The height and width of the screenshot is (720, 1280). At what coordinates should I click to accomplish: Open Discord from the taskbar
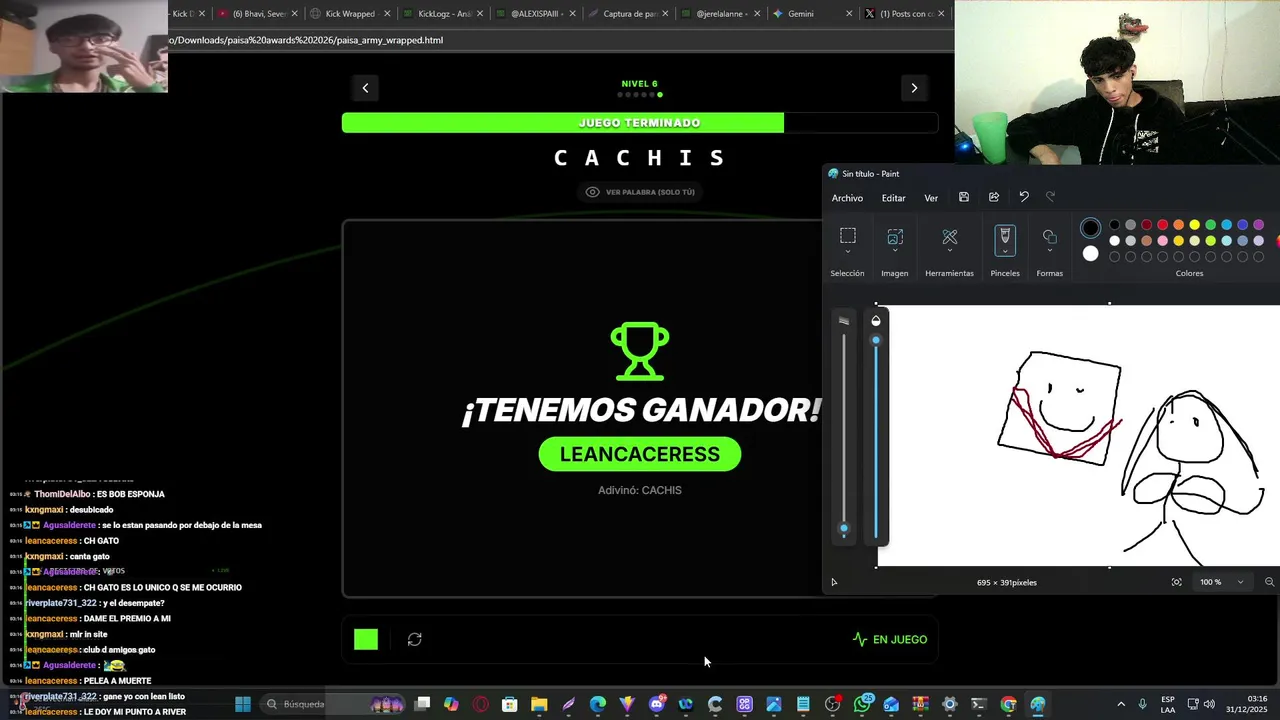coord(656,704)
